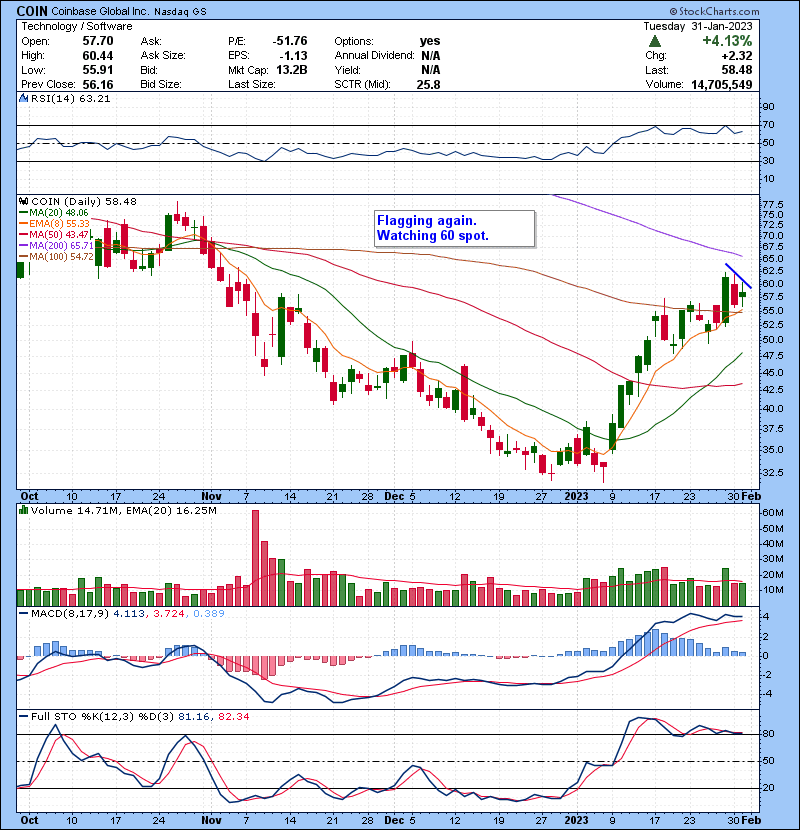The height and width of the screenshot is (830, 800).
Task: Click the Mkt Cap value 13.2B
Action: tap(292, 70)
